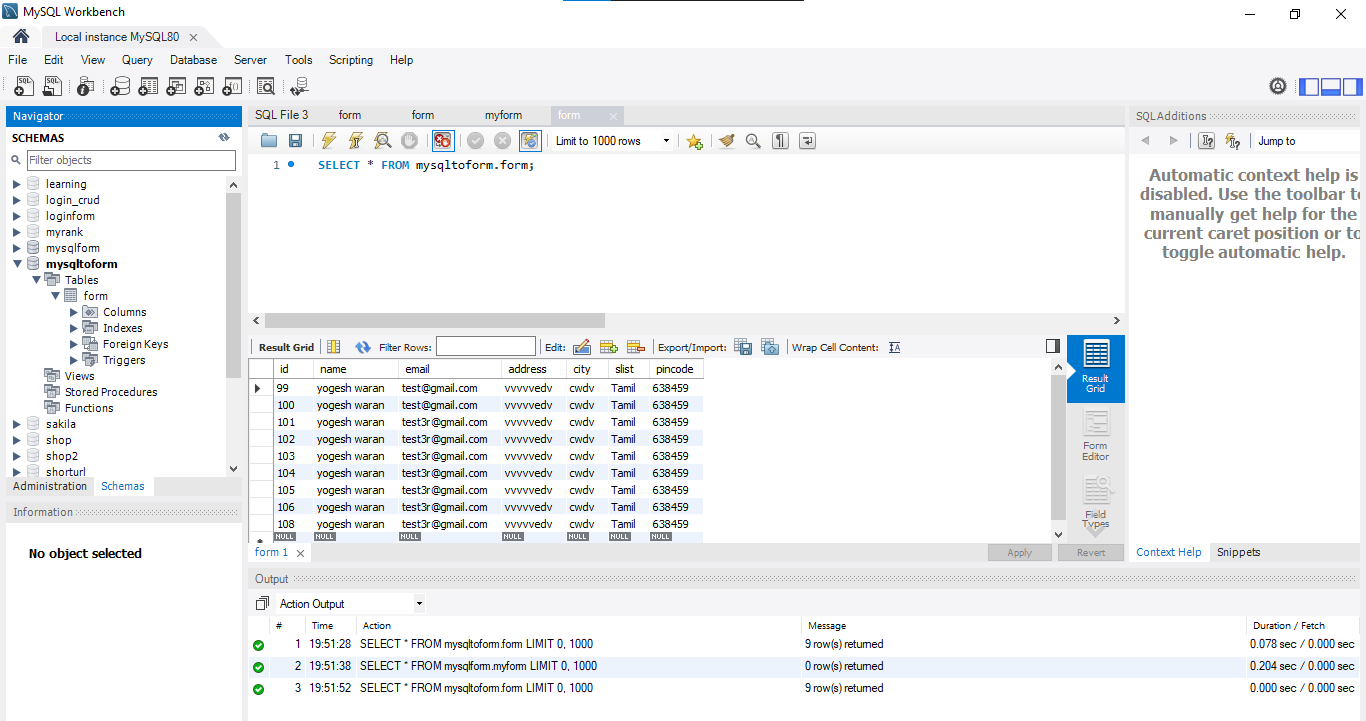Click the Filter objects search field
This screenshot has width=1366, height=721.
[131, 160]
